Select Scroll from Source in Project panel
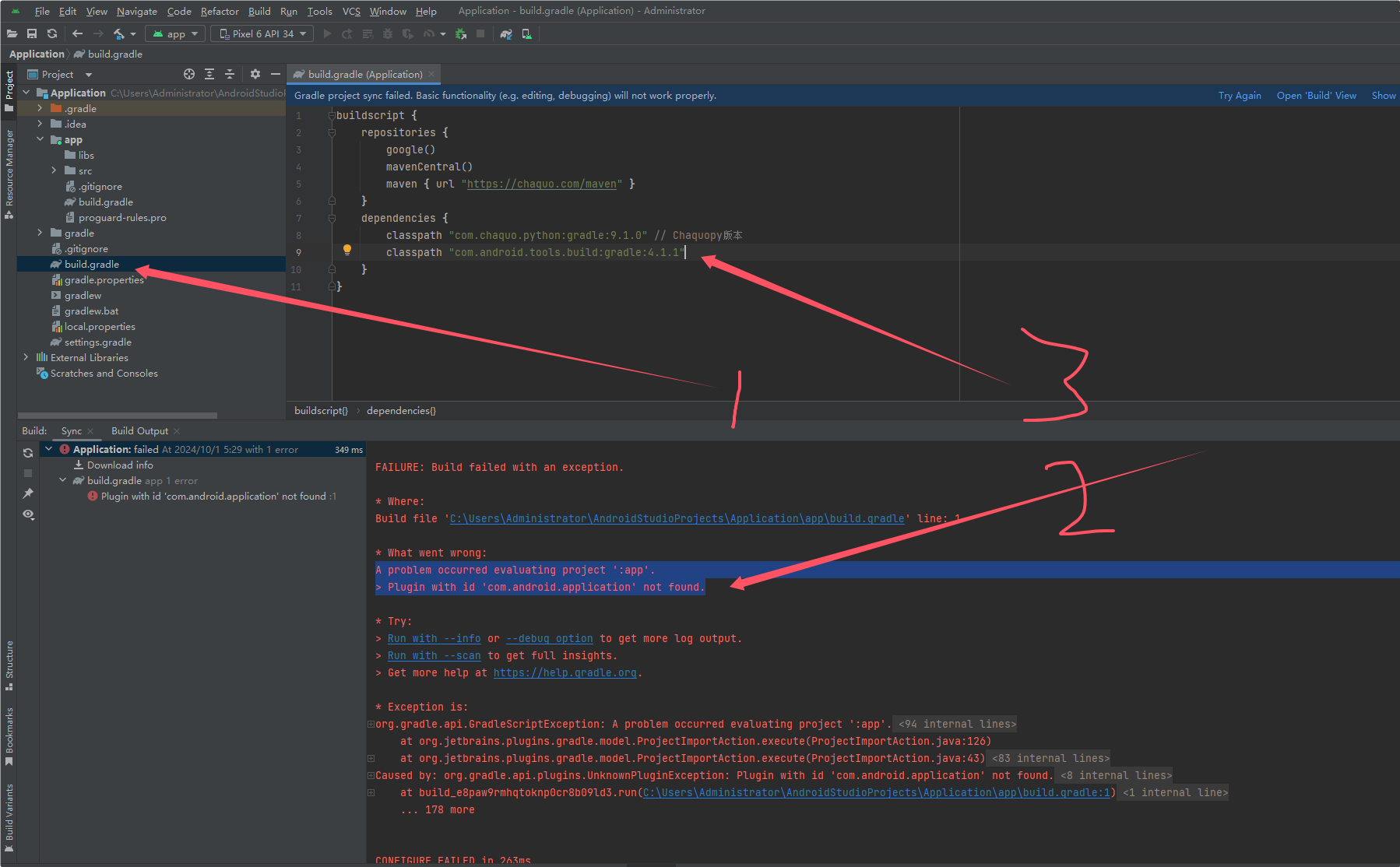1400x867 pixels. 189,74
